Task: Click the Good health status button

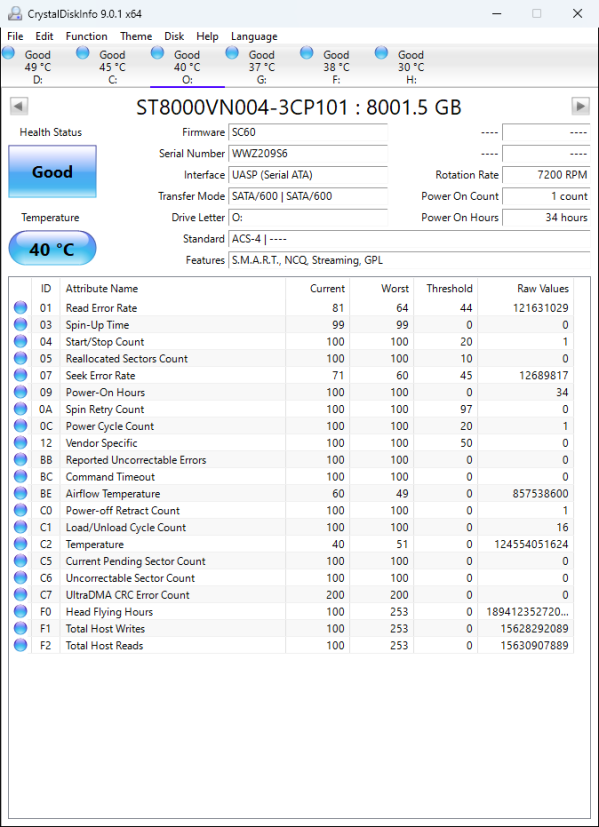Action: 52,171
